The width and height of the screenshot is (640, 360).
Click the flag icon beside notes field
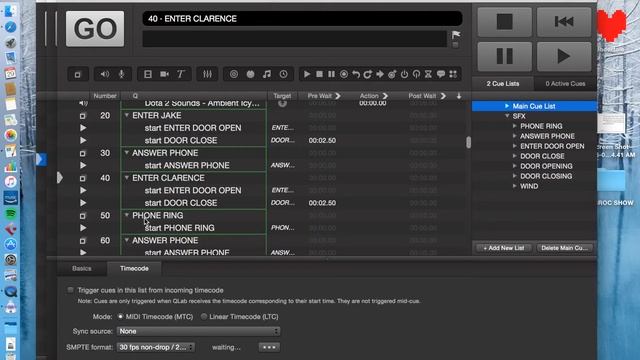click(456, 35)
